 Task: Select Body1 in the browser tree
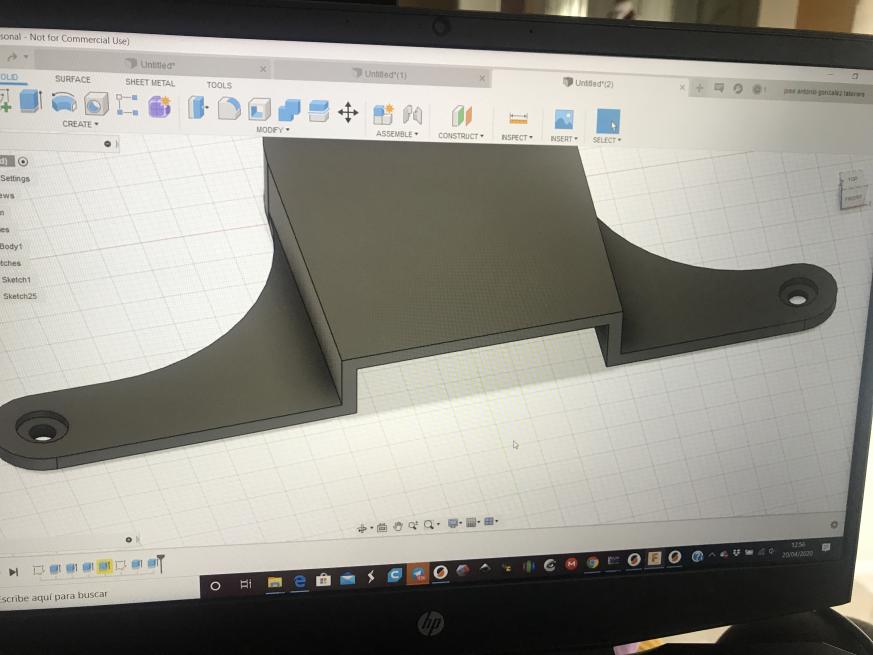11,246
